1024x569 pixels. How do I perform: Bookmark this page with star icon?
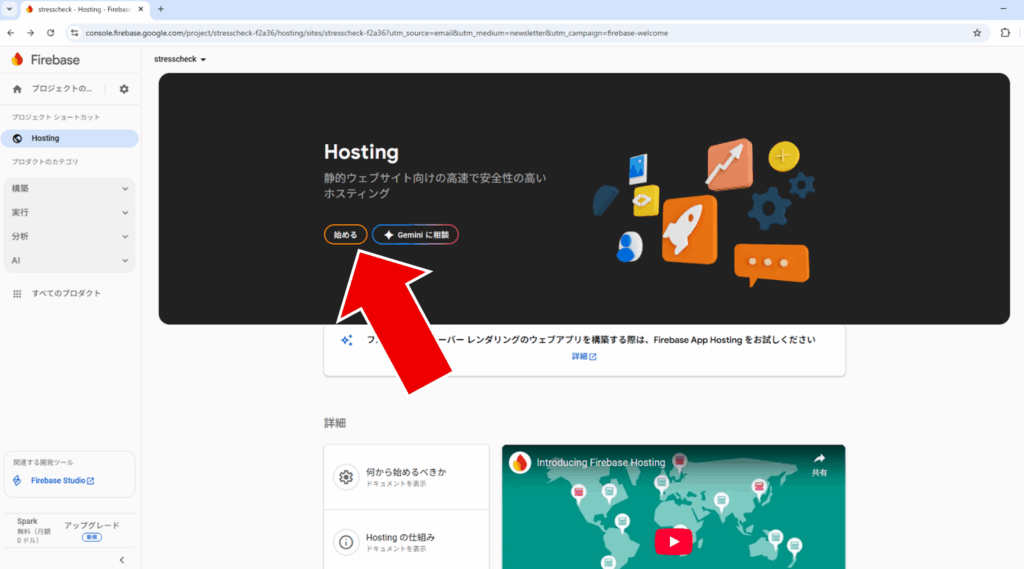point(977,33)
